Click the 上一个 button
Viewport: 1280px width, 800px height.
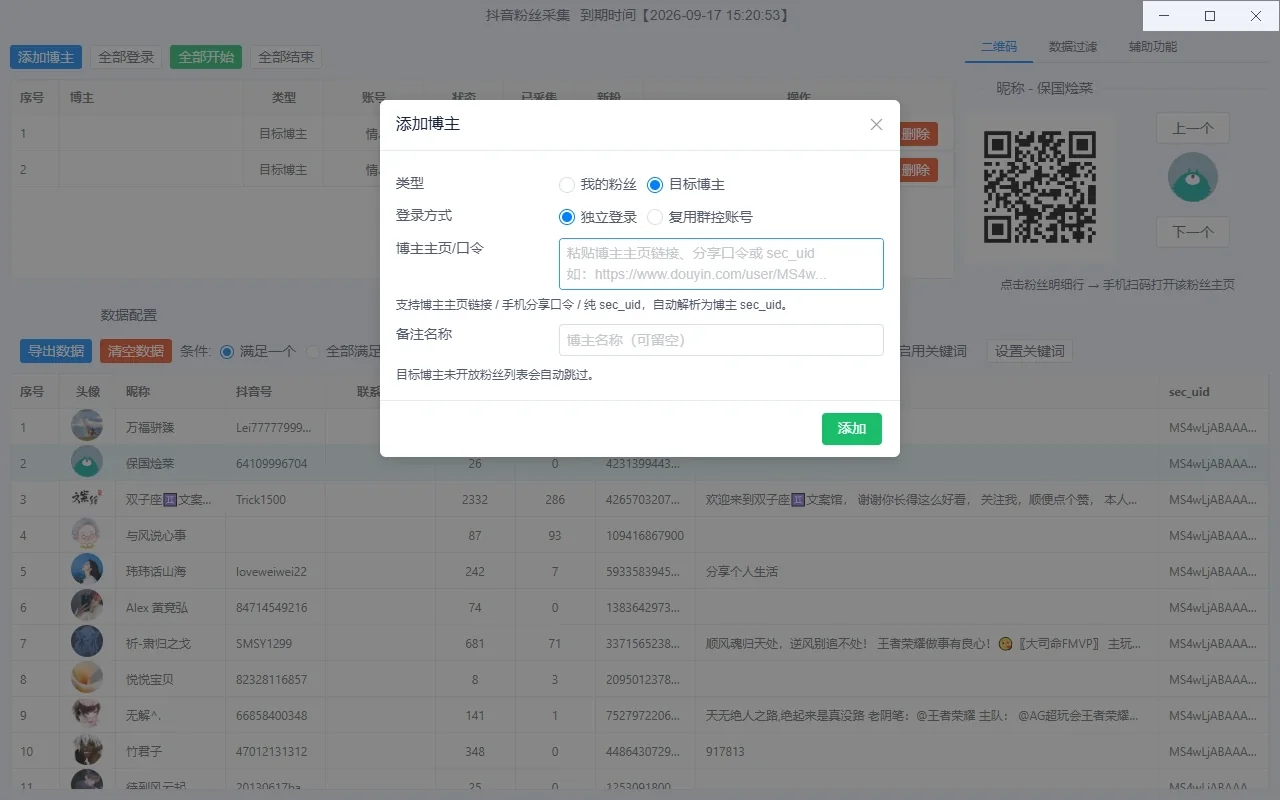(1193, 128)
